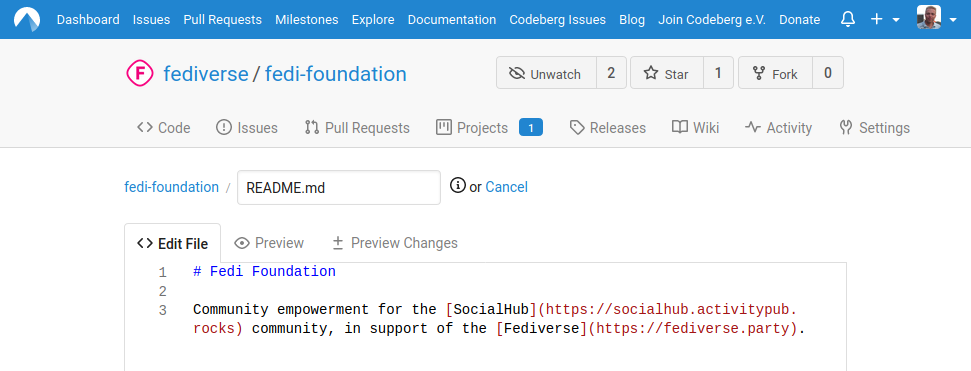971x371 pixels.
Task: Toggle Unwatch for this repository
Action: [546, 73]
